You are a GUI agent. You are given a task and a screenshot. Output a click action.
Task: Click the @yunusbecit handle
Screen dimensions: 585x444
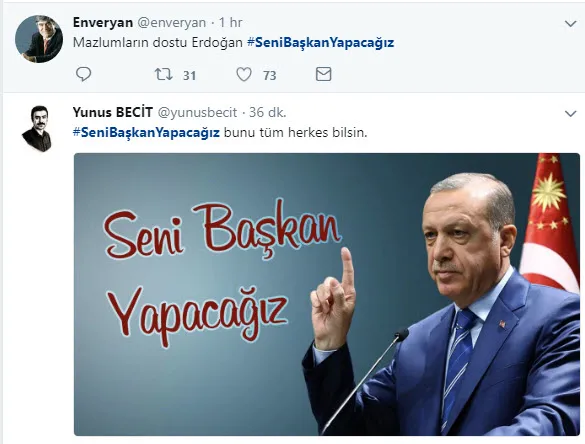pyautogui.click(x=197, y=112)
